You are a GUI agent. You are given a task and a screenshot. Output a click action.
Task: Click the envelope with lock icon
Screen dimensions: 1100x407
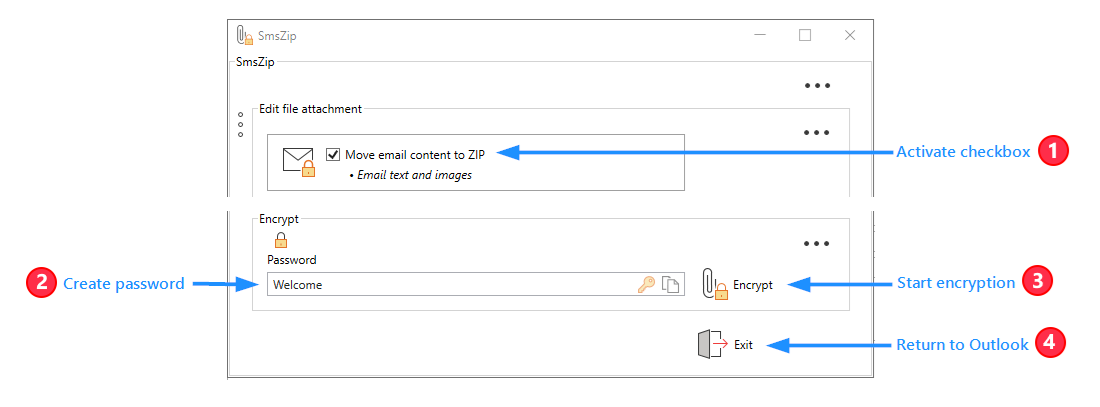coord(299,161)
